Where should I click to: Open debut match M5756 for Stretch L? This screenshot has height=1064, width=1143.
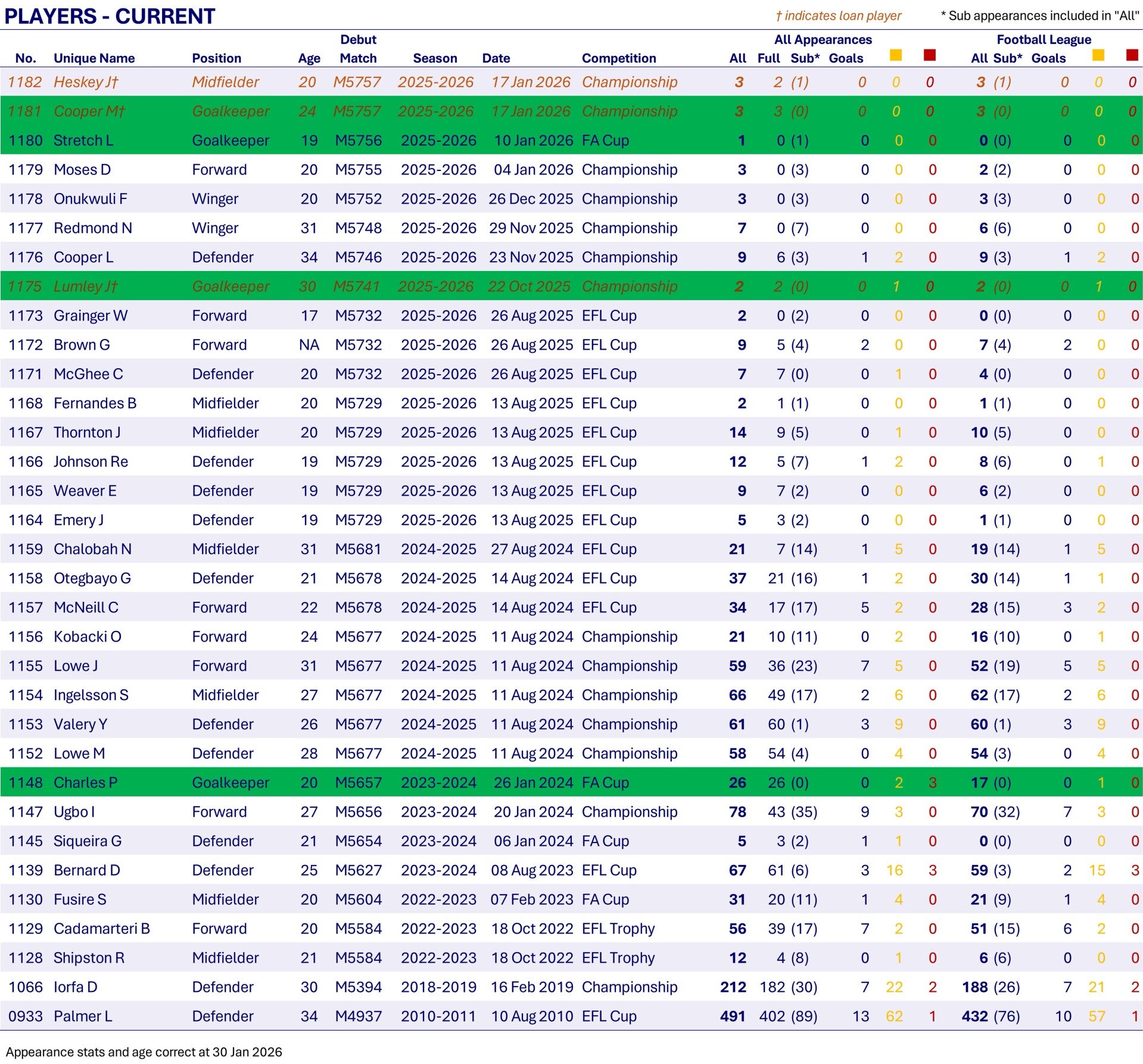coord(358,141)
